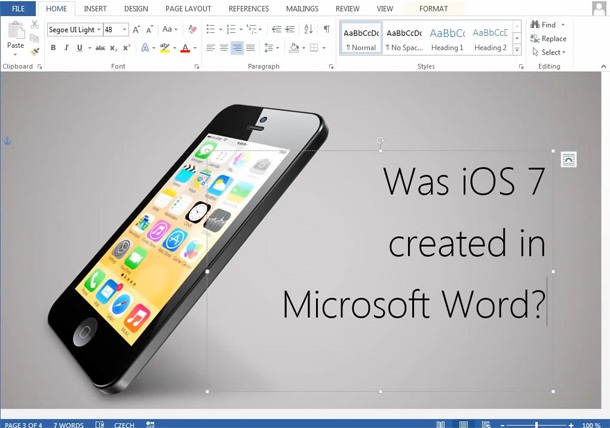Viewport: 610px width, 428px height.
Task: Cut selection with scissors icon
Action: click(35, 25)
